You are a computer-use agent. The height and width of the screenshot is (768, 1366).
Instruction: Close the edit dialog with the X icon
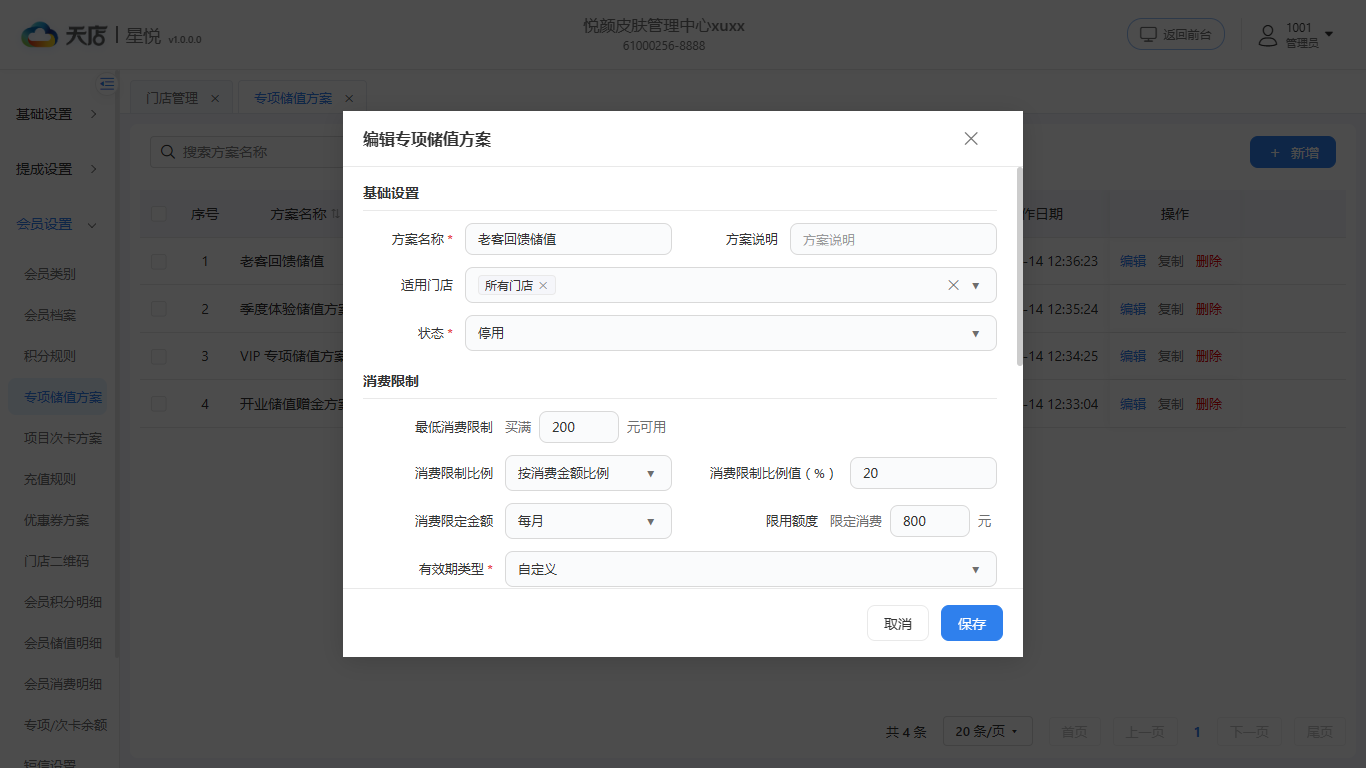point(971,139)
